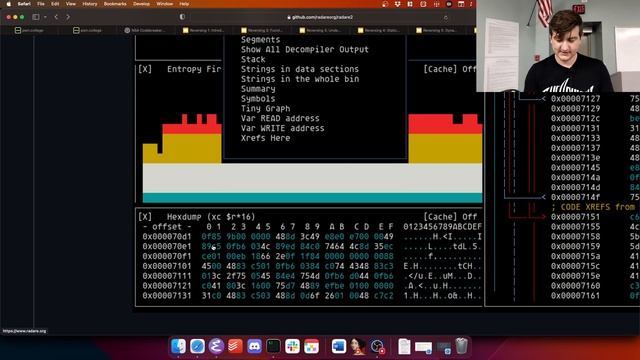Open the History menu

(x=90, y=4)
